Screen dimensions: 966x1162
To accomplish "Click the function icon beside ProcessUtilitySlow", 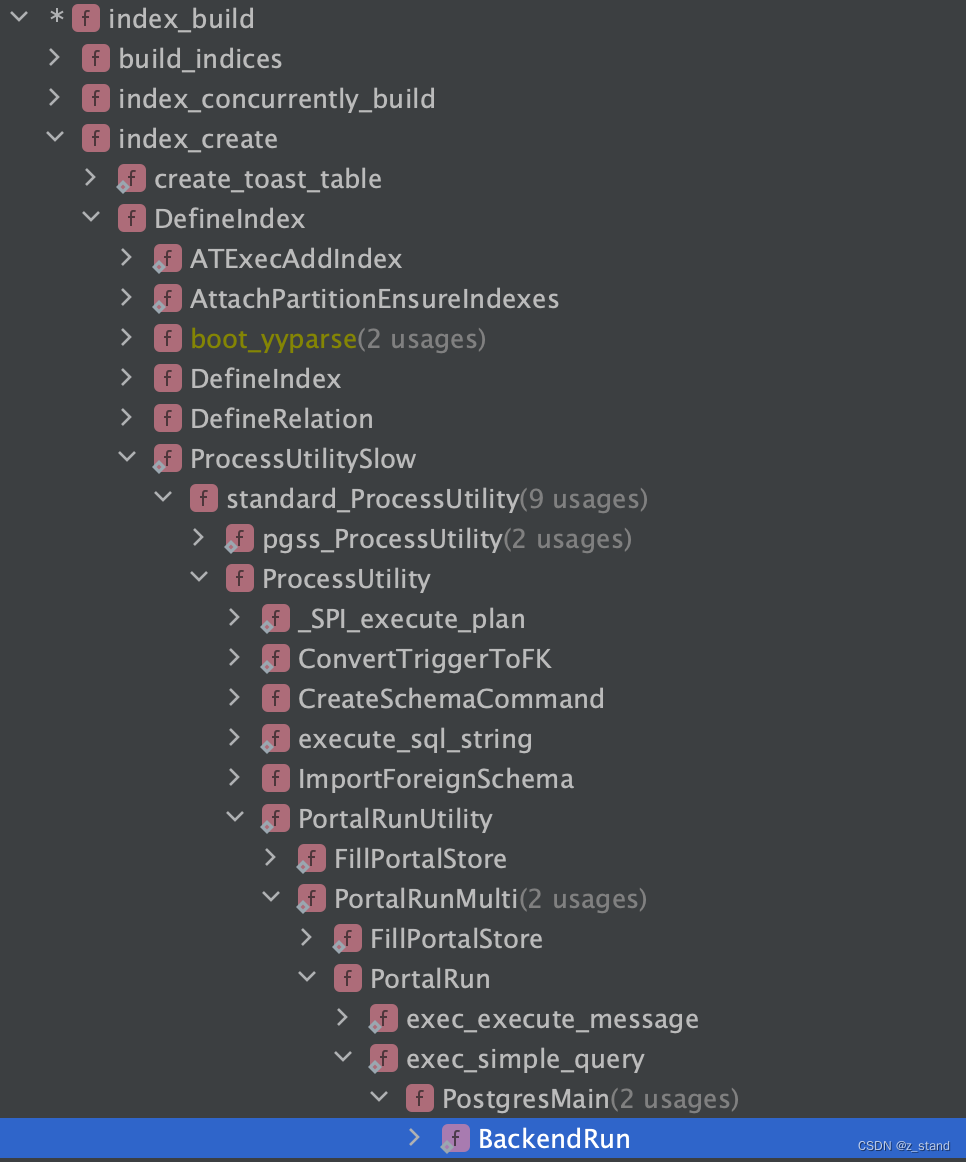I will (168, 458).
